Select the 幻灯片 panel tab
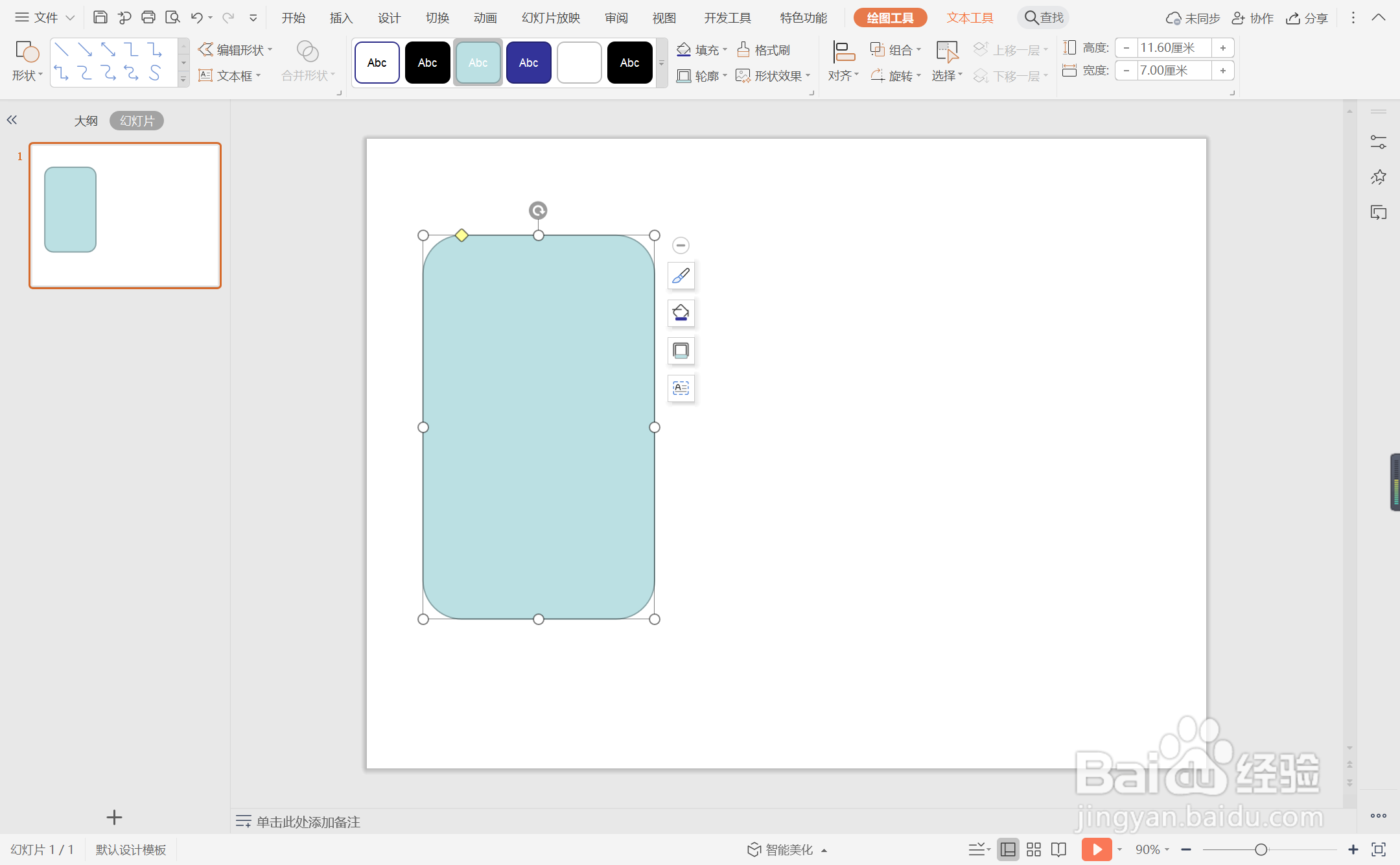 point(137,121)
